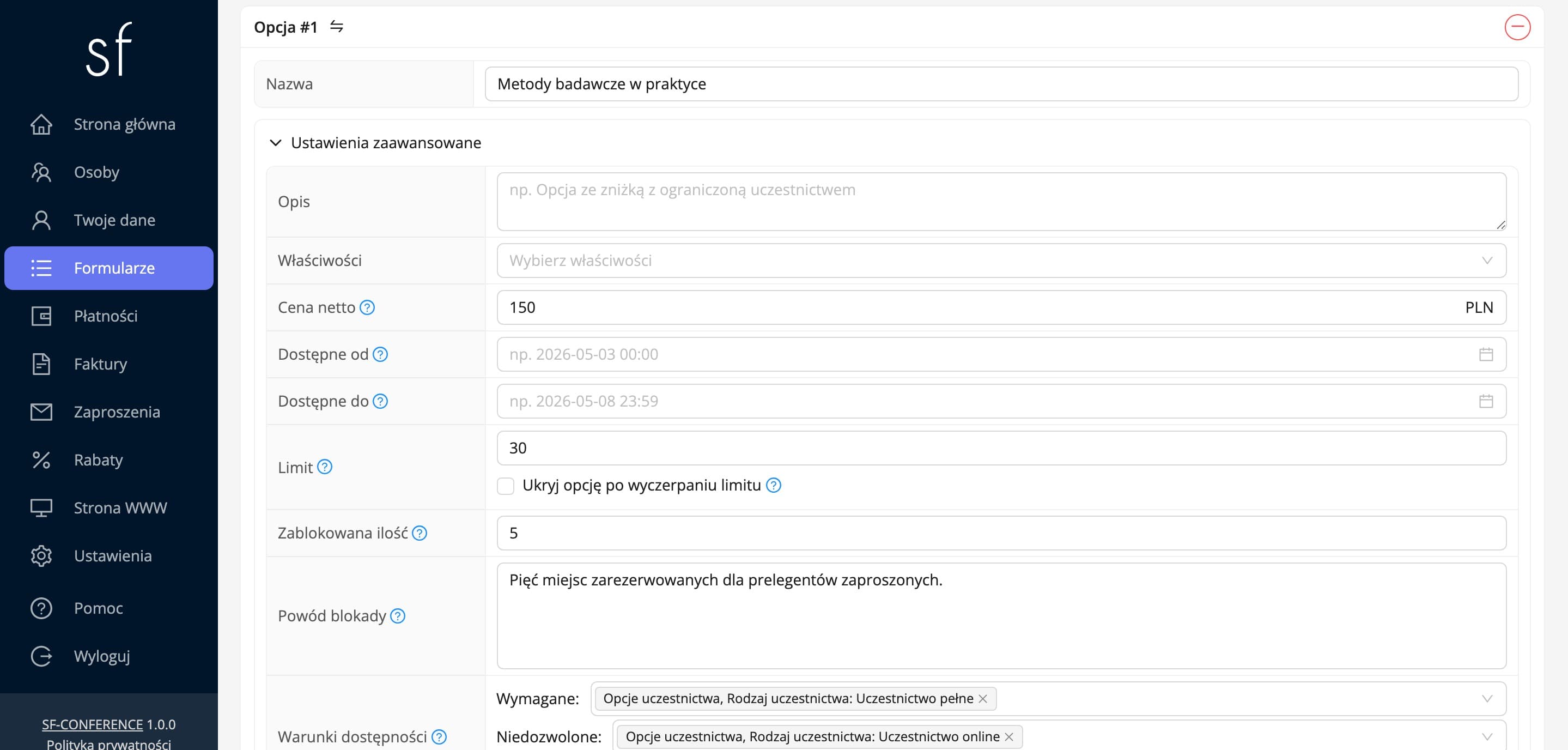Image resolution: width=1568 pixels, height=750 pixels.
Task: Click the Pomoc question mark icon
Action: point(41,608)
